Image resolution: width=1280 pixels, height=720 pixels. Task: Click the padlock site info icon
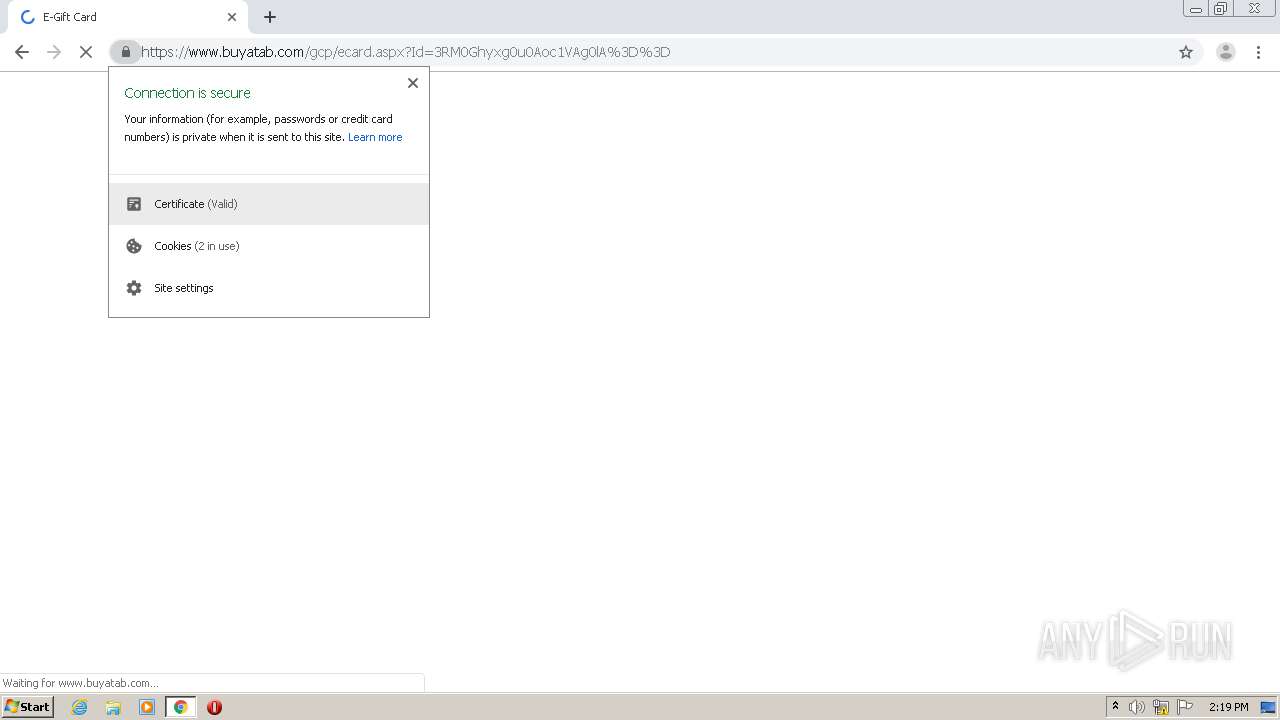coord(125,52)
